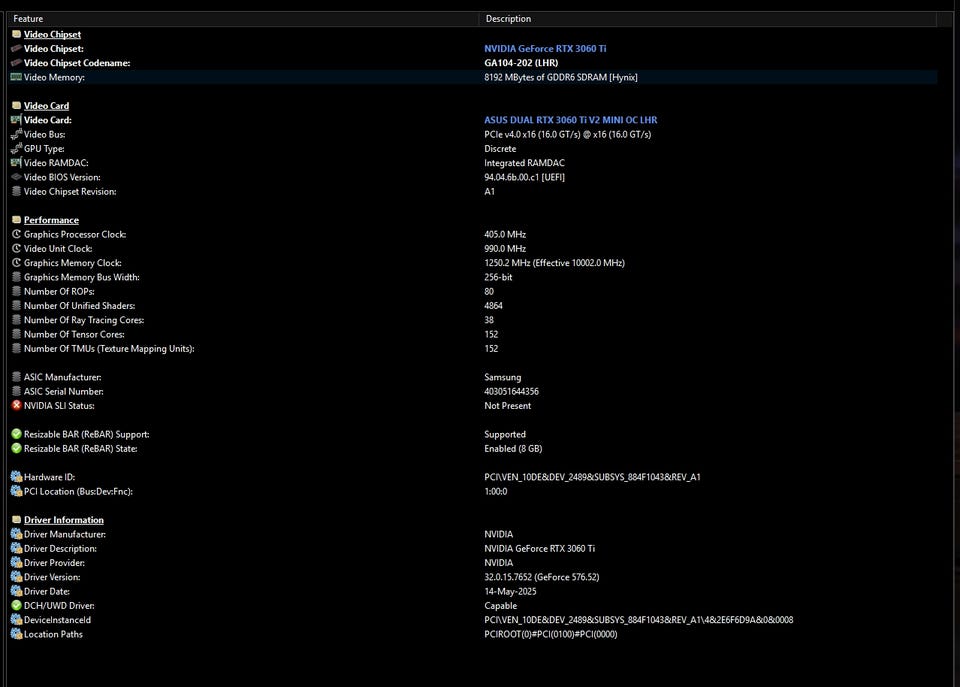Image resolution: width=960 pixels, height=687 pixels.
Task: Click the icon beside ASIC Manufacturer
Action: (17, 377)
